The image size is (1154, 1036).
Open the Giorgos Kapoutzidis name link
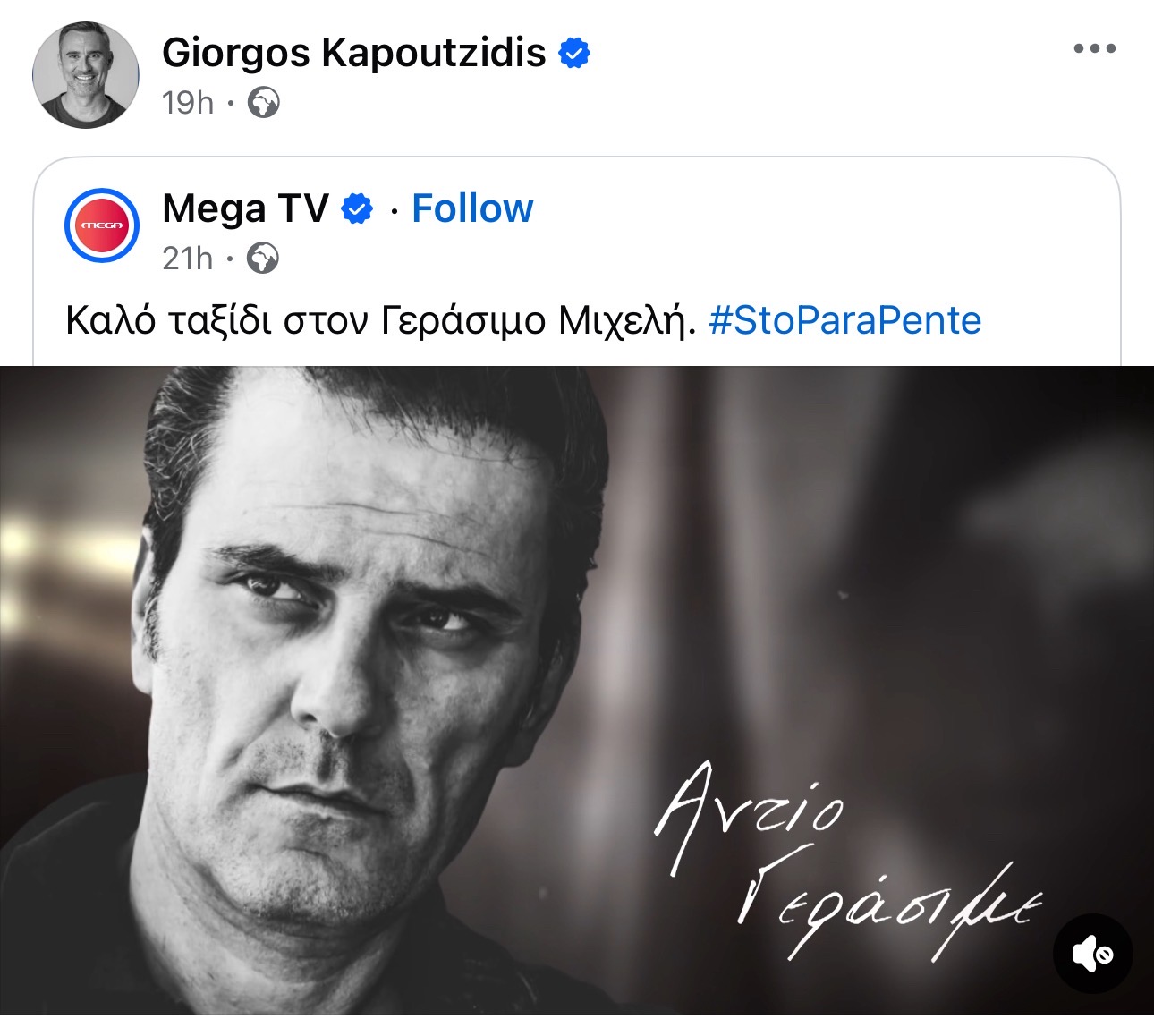pos(354,53)
